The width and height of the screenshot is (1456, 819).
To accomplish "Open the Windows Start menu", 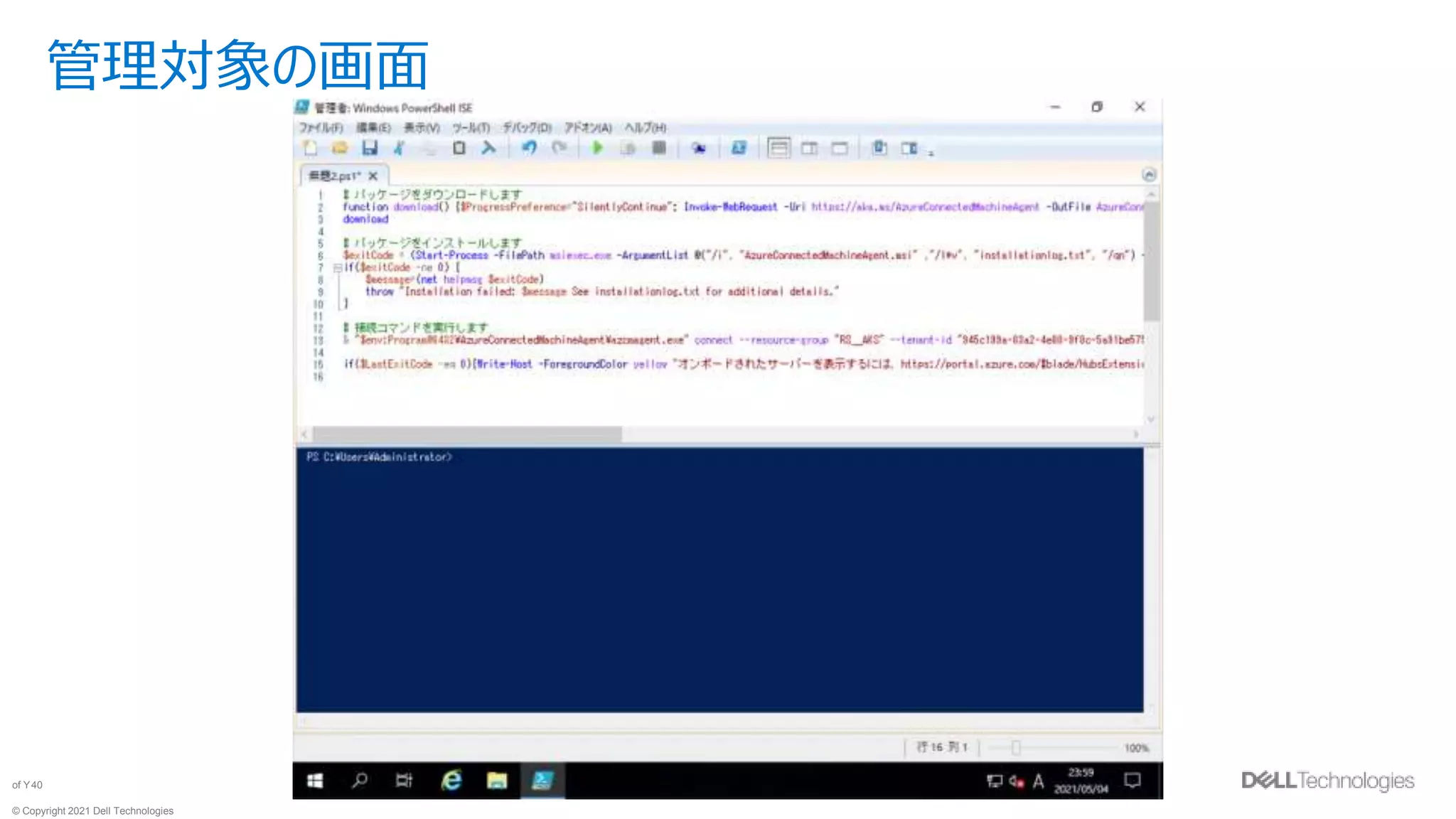I will click(x=315, y=781).
